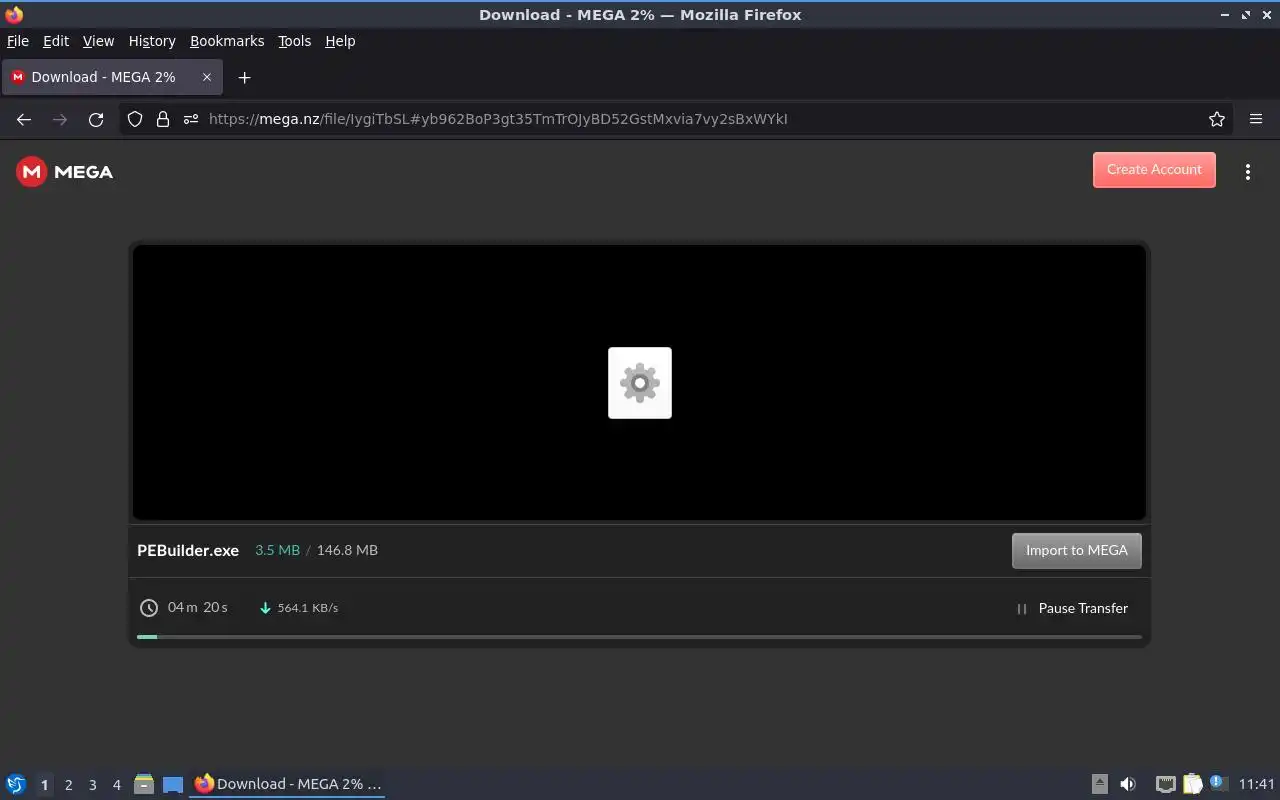The width and height of the screenshot is (1280, 800).
Task: Click the clock time remaining icon
Action: [x=149, y=608]
